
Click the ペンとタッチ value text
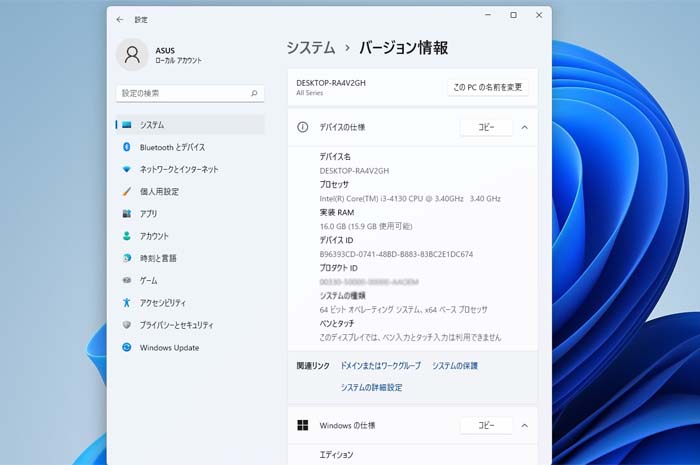click(x=410, y=337)
